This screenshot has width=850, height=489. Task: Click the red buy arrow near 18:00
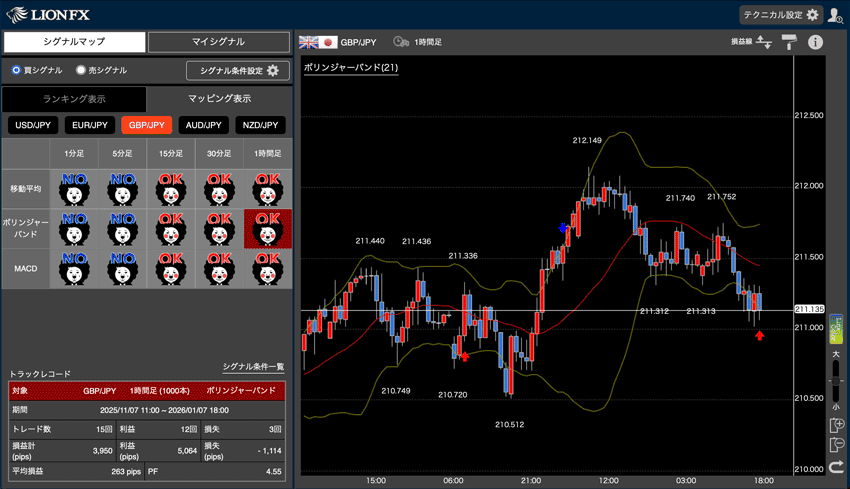[x=759, y=336]
